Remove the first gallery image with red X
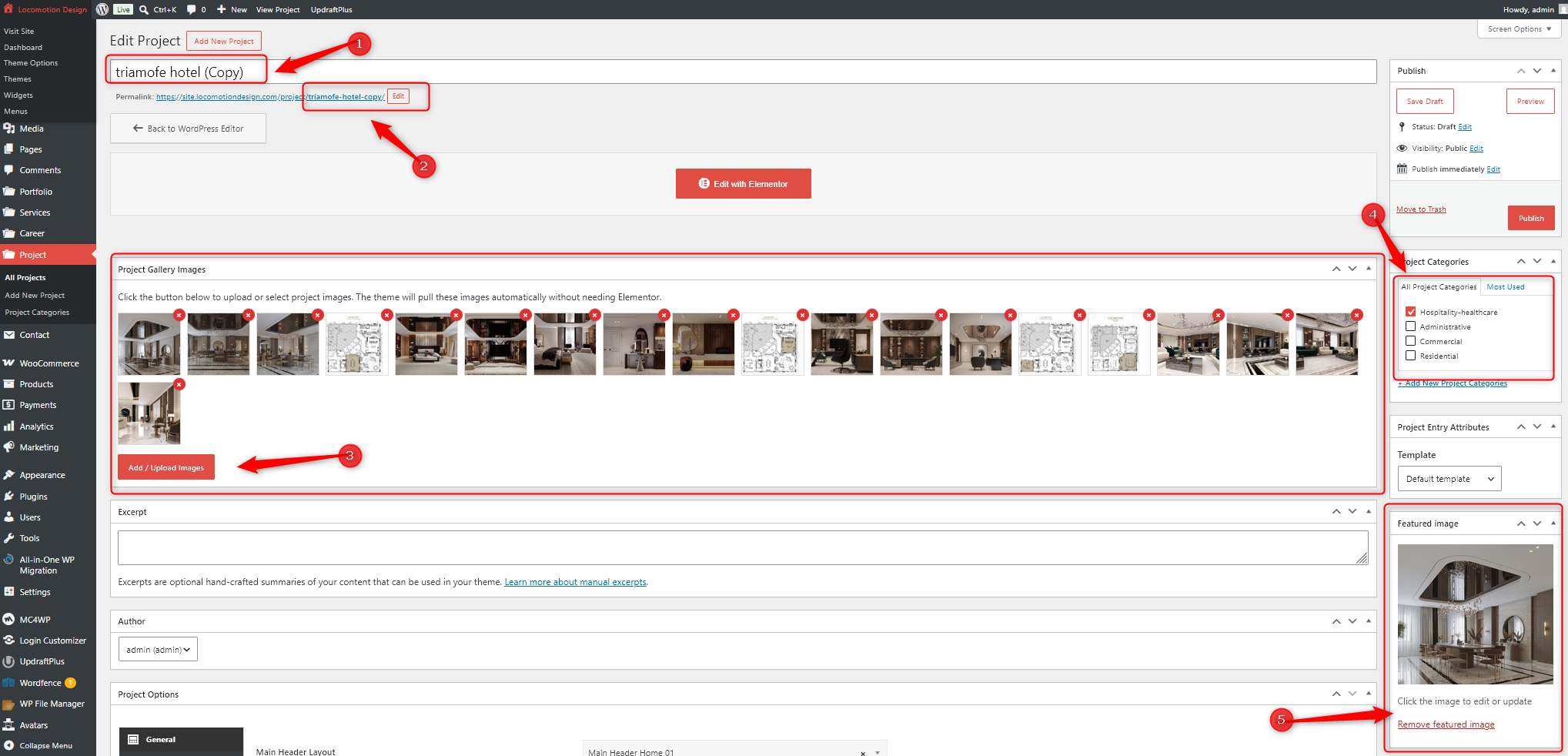Image resolution: width=1568 pixels, height=756 pixels. tap(179, 315)
